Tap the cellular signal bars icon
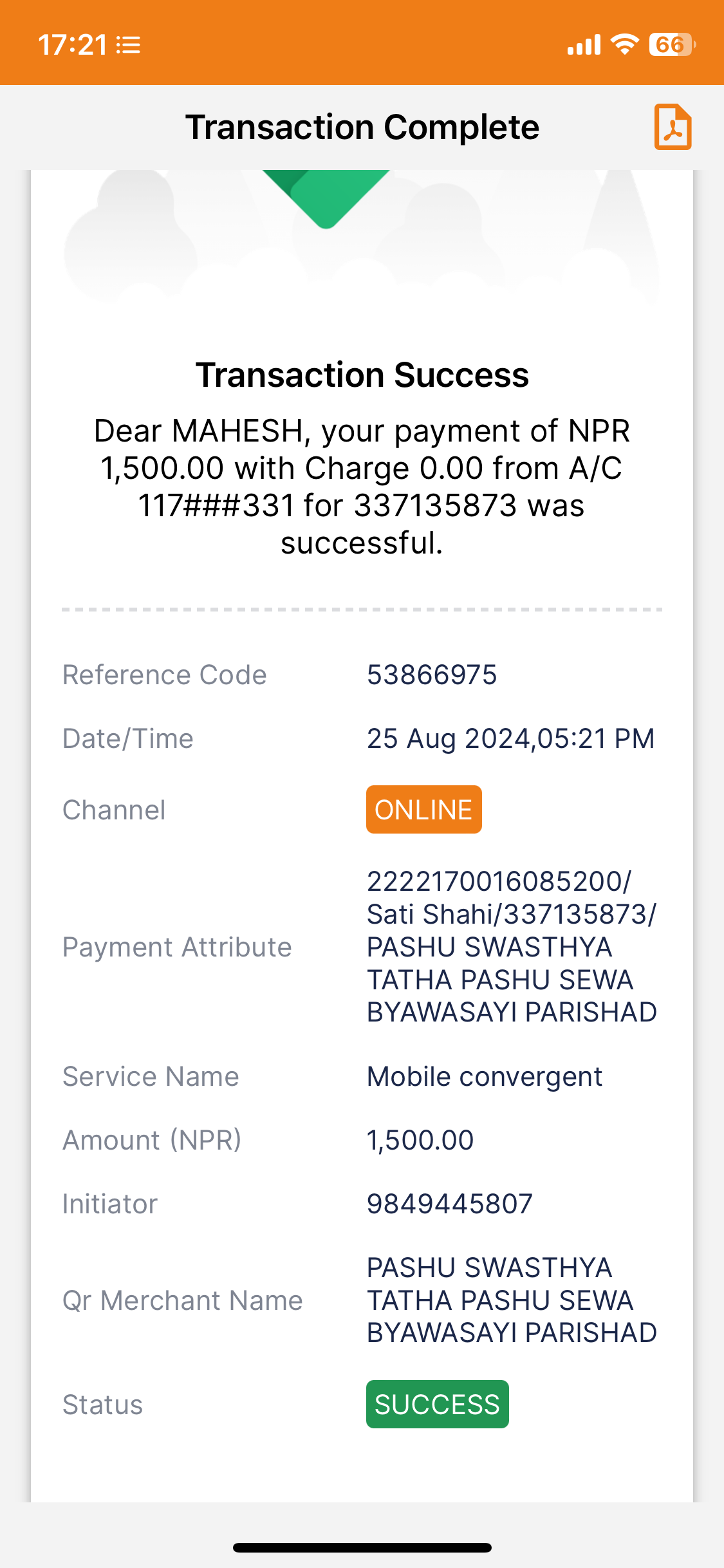Viewport: 724px width, 1568px height. point(584,44)
